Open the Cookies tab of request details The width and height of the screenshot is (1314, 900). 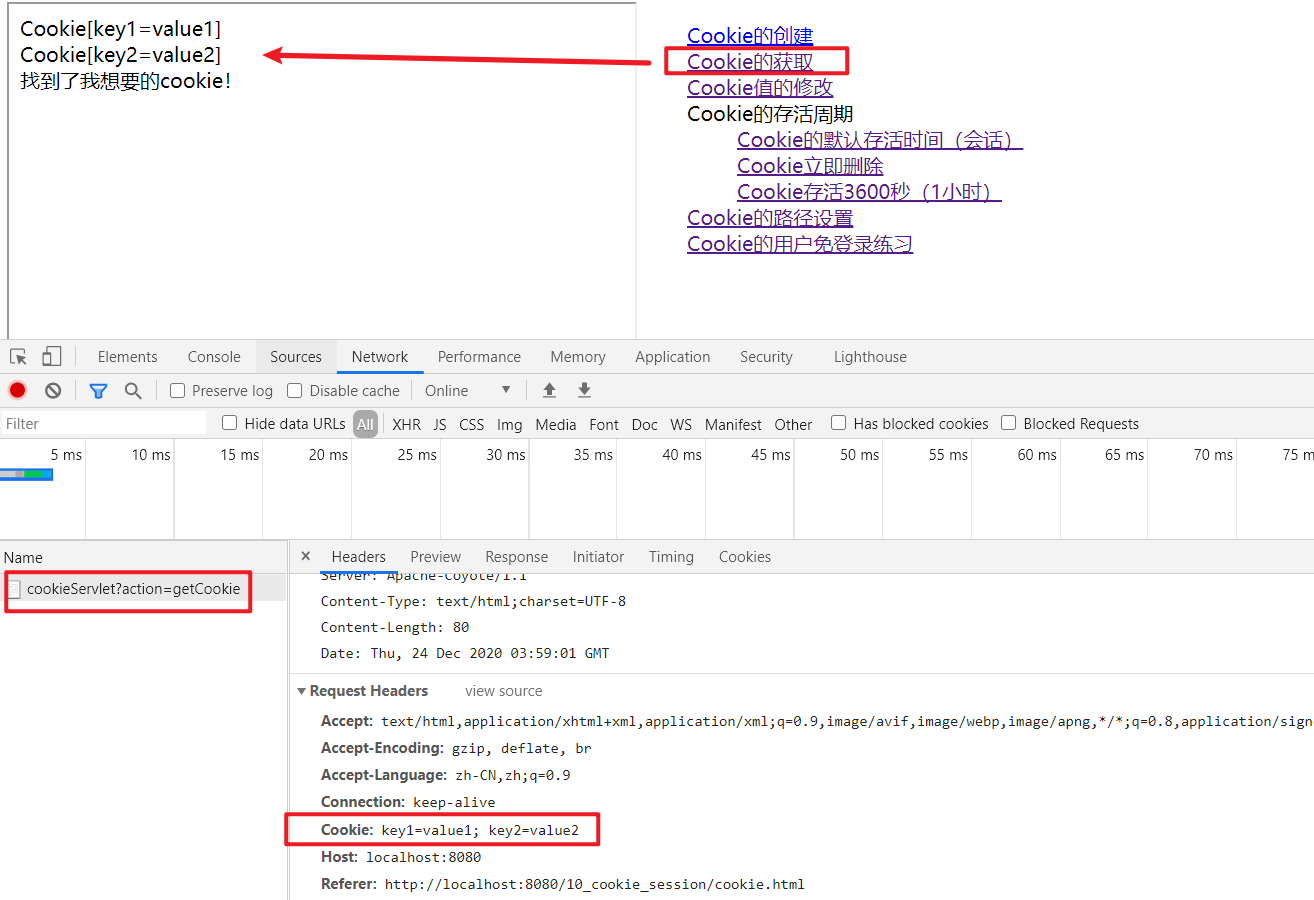[x=745, y=557]
